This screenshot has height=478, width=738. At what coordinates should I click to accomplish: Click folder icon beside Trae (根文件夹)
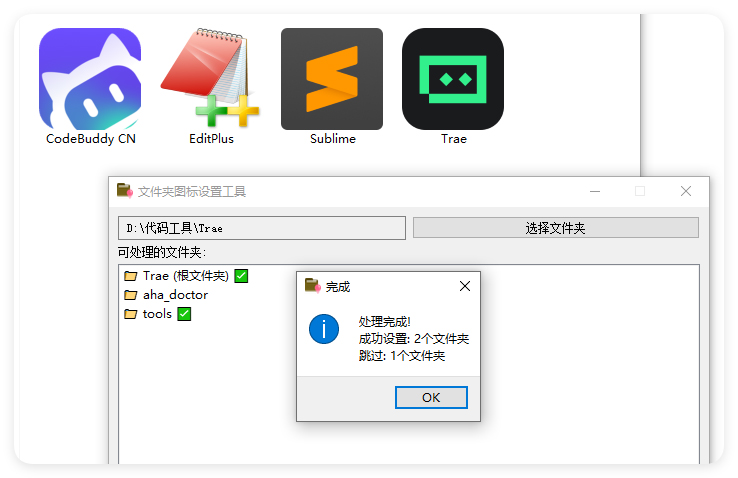tap(130, 276)
